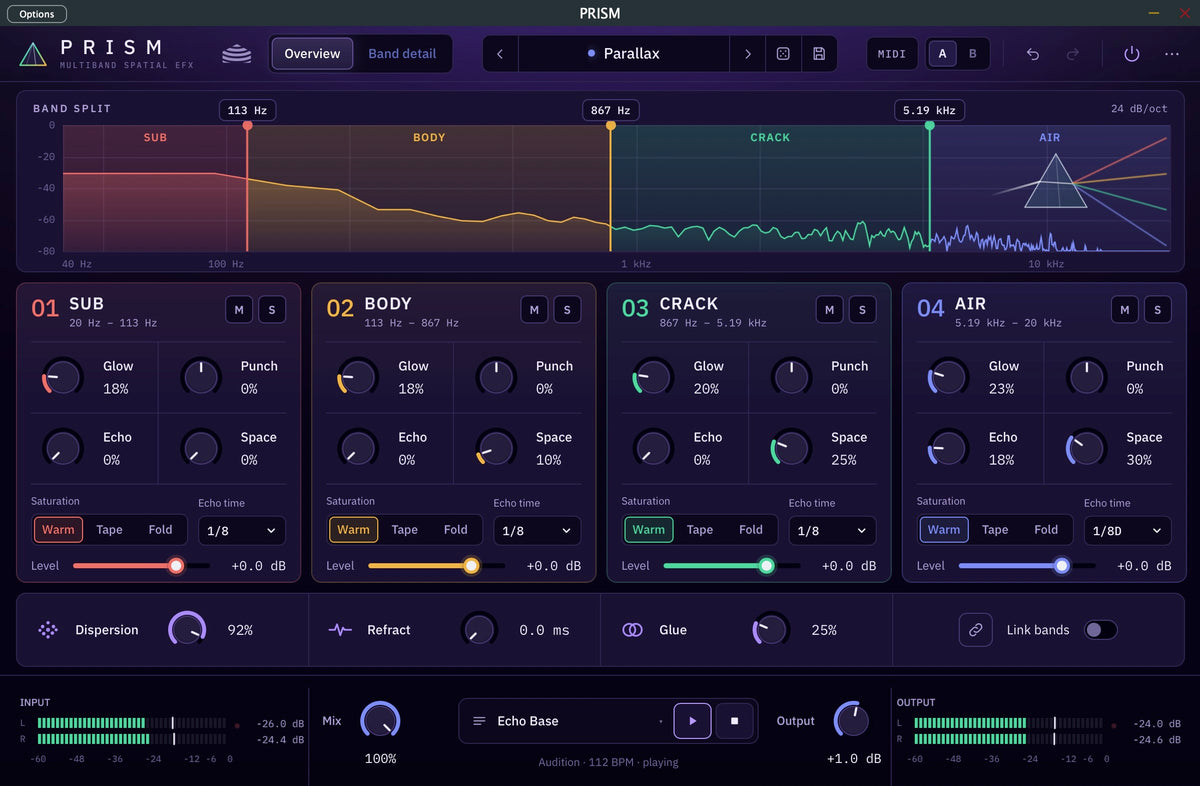The width and height of the screenshot is (1200, 786).
Task: Select the A comparison slot
Action: pos(942,54)
